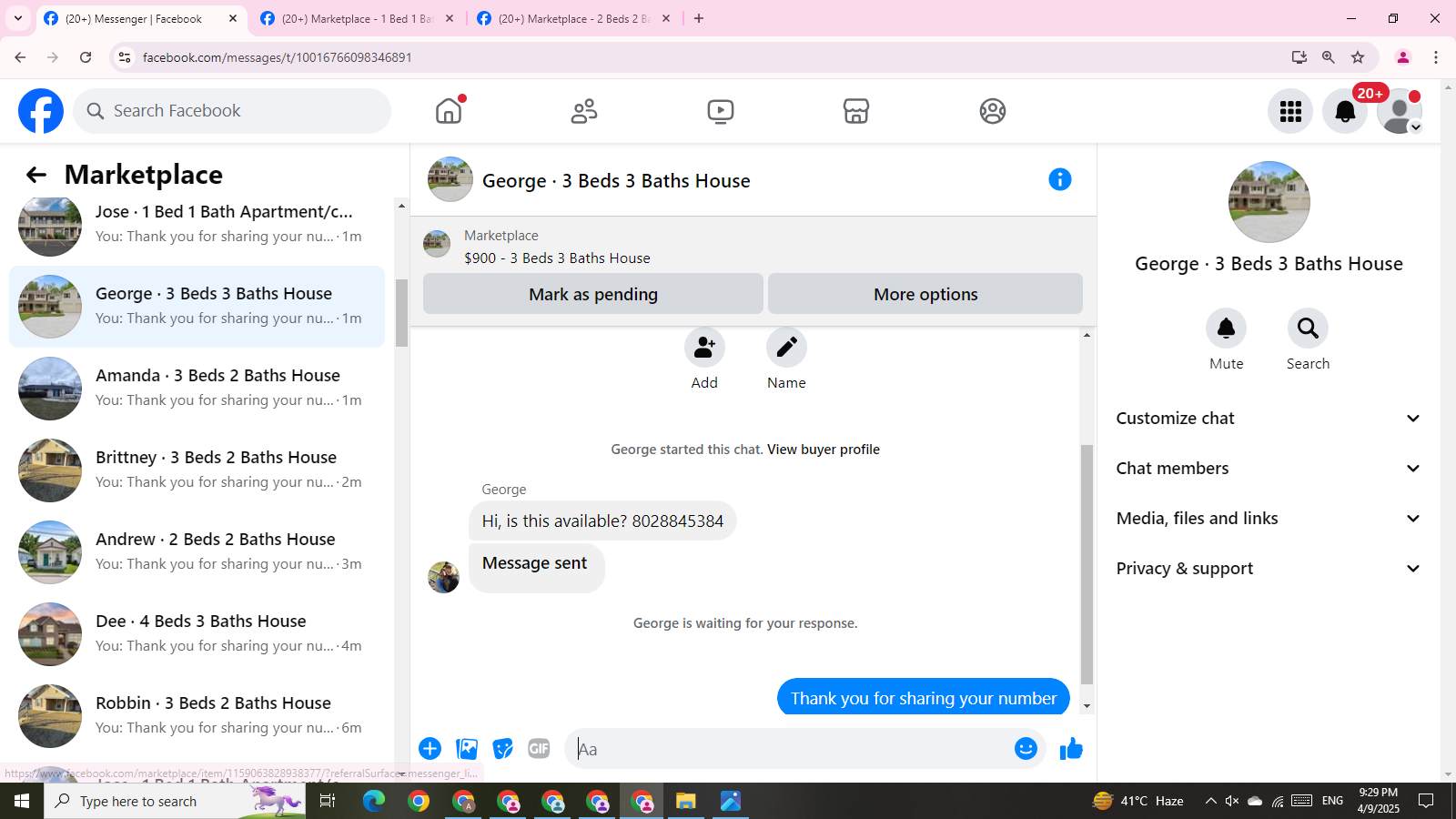Image resolution: width=1456 pixels, height=819 pixels.
Task: Click the message input field
Action: click(x=792, y=749)
